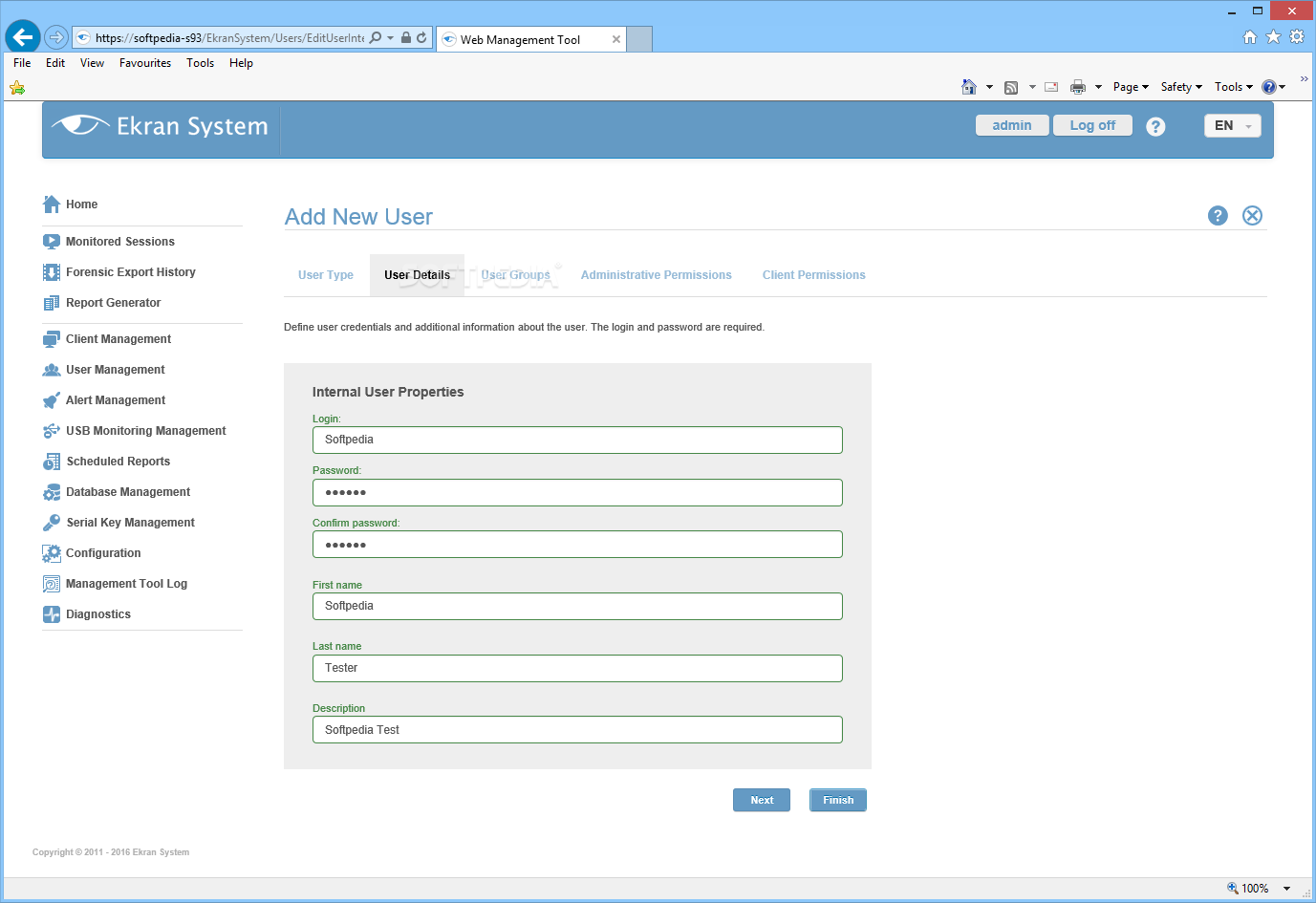Click the admin user button
Screen dimensions: 1316x903
pyautogui.click(x=1012, y=125)
